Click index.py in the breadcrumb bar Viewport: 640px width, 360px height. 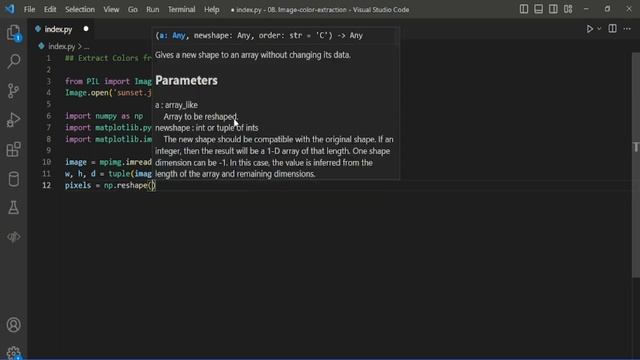coord(62,47)
